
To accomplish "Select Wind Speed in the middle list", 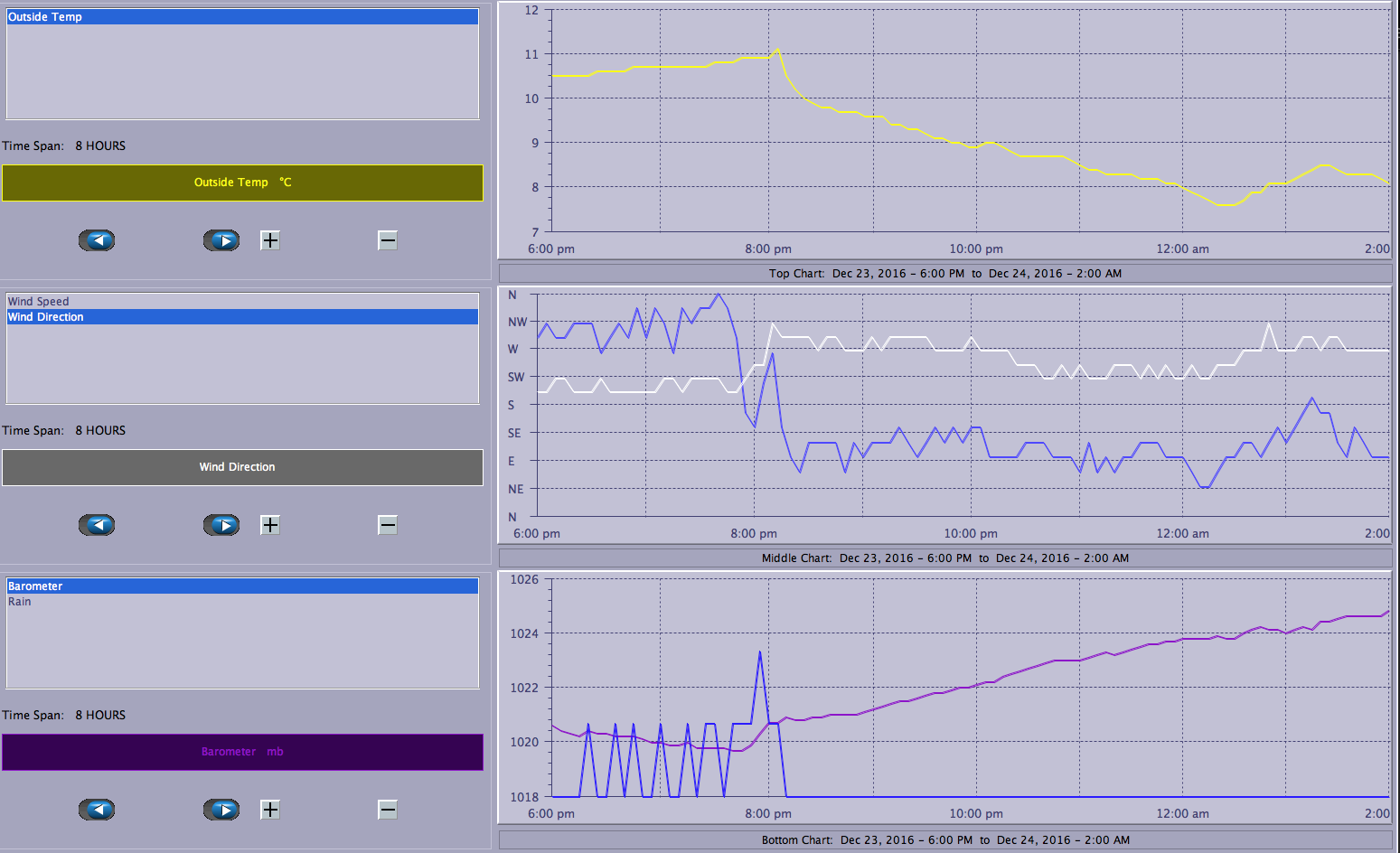I will [x=242, y=302].
